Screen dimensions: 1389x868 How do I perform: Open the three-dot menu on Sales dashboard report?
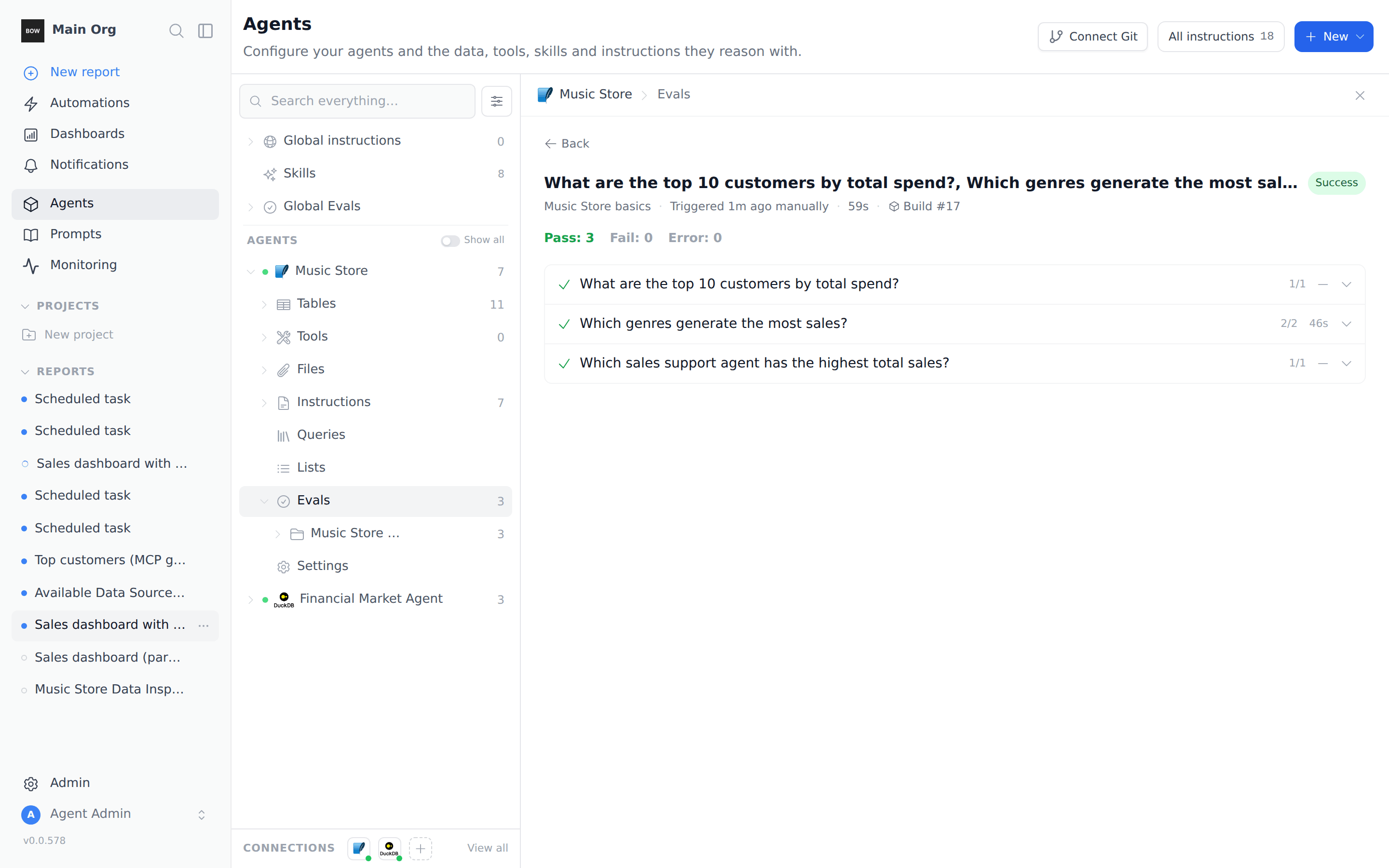(203, 625)
